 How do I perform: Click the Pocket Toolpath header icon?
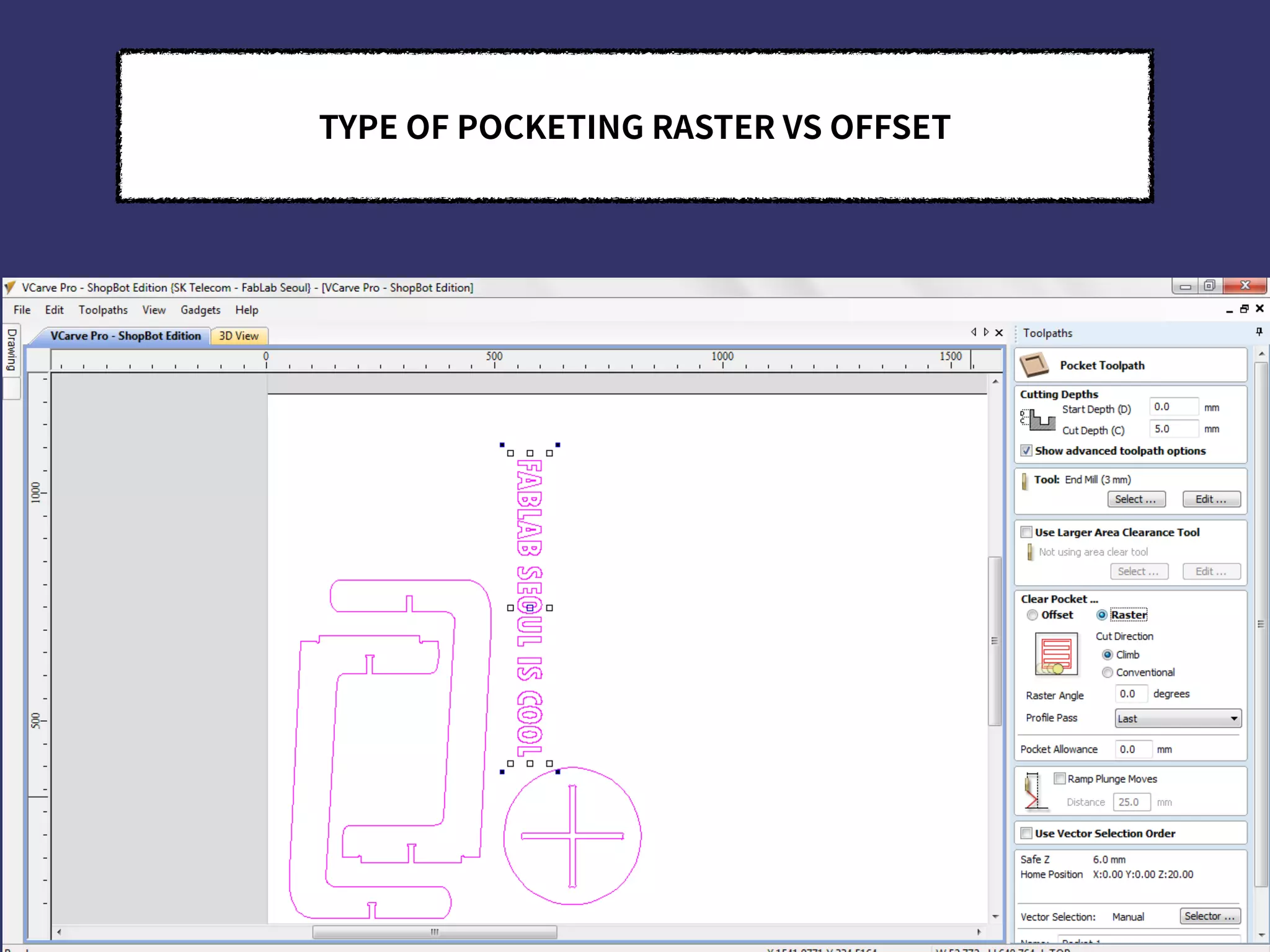point(1034,365)
